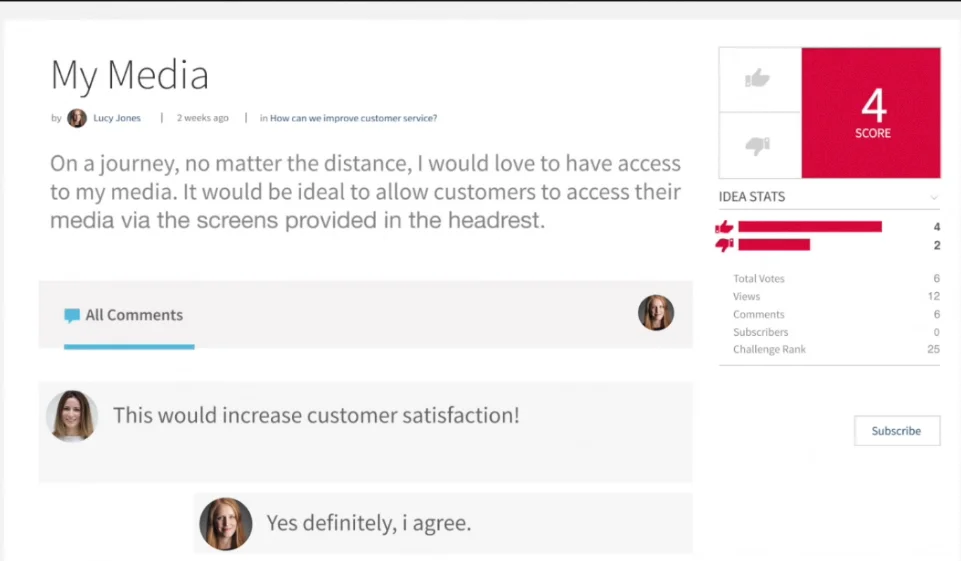This screenshot has height=561, width=961.
Task: Click the red thumbs-up icon in Idea Stats
Action: point(725,227)
